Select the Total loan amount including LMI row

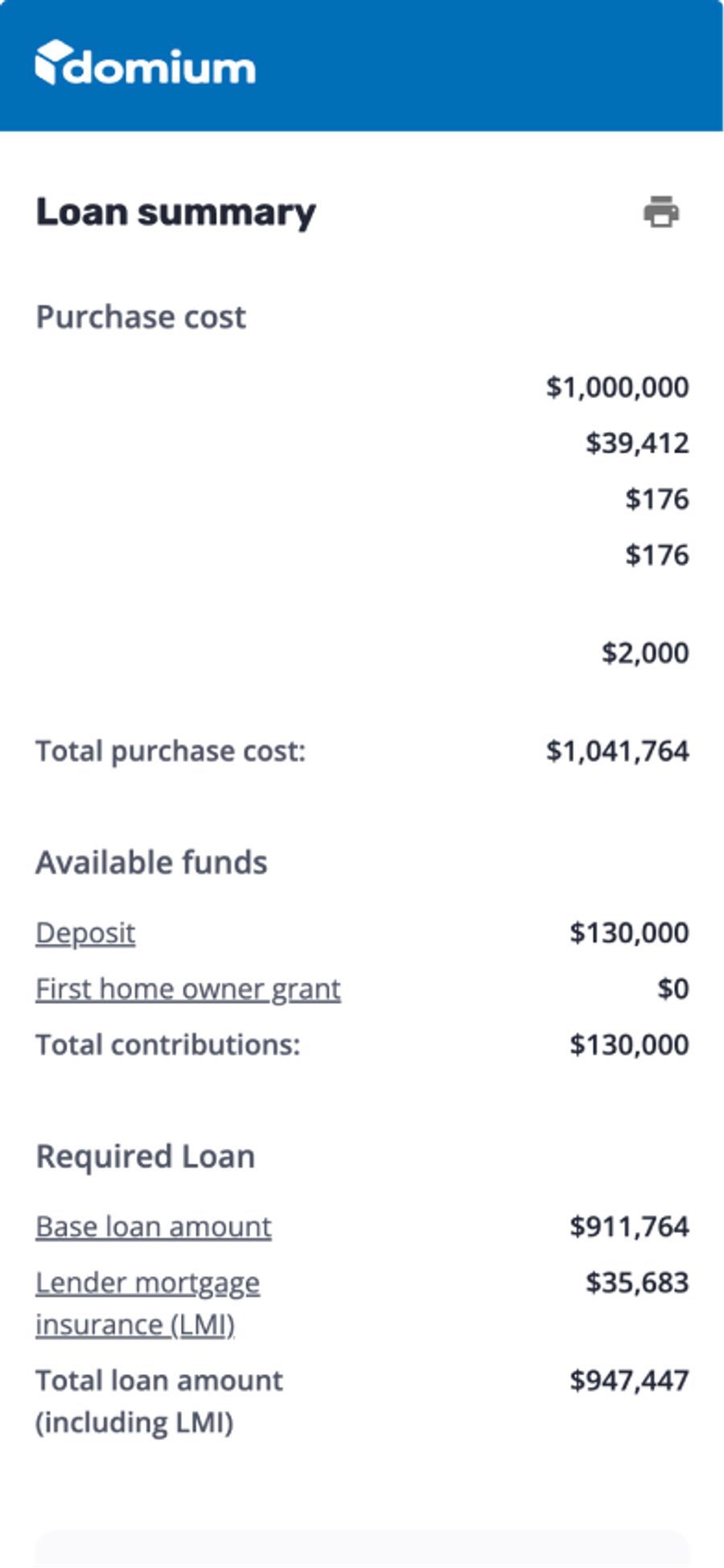(158, 1401)
